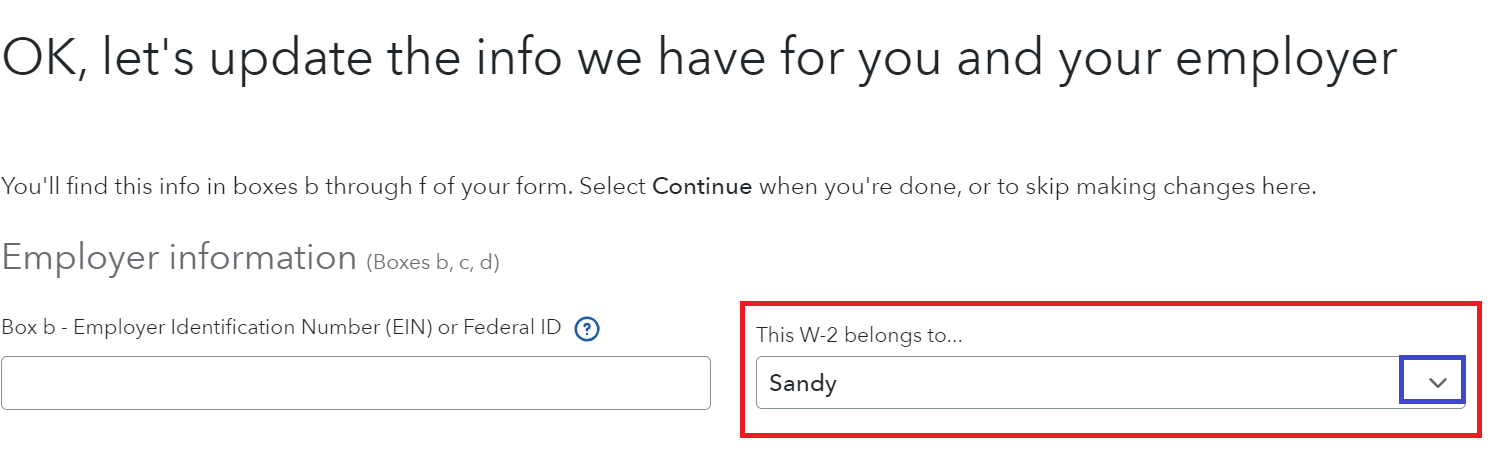Click the chevron arrow in W-2 owner dropdown
This screenshot has height=465, width=1490.
(x=1438, y=383)
